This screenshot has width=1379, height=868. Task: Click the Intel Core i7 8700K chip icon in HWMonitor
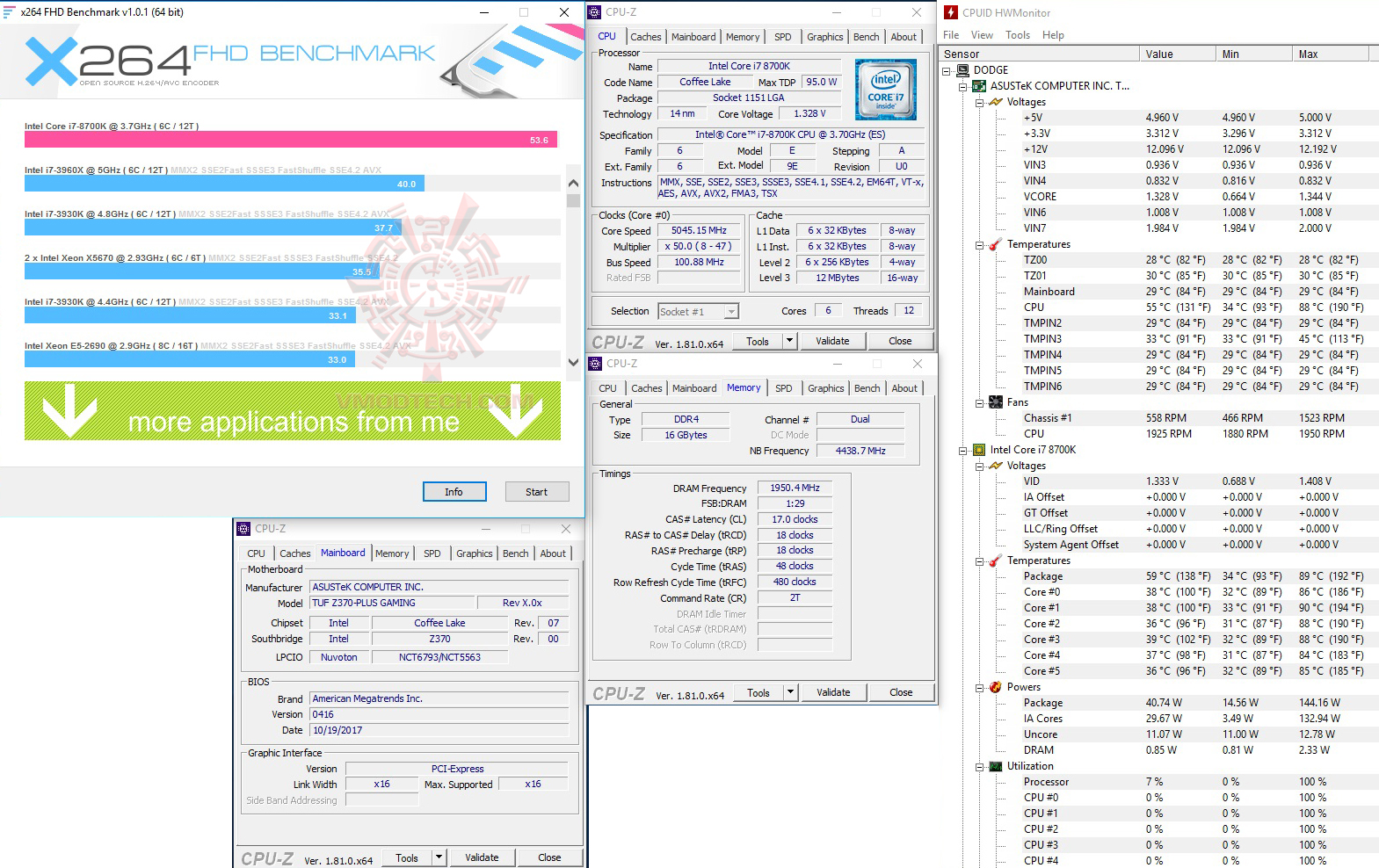979,450
